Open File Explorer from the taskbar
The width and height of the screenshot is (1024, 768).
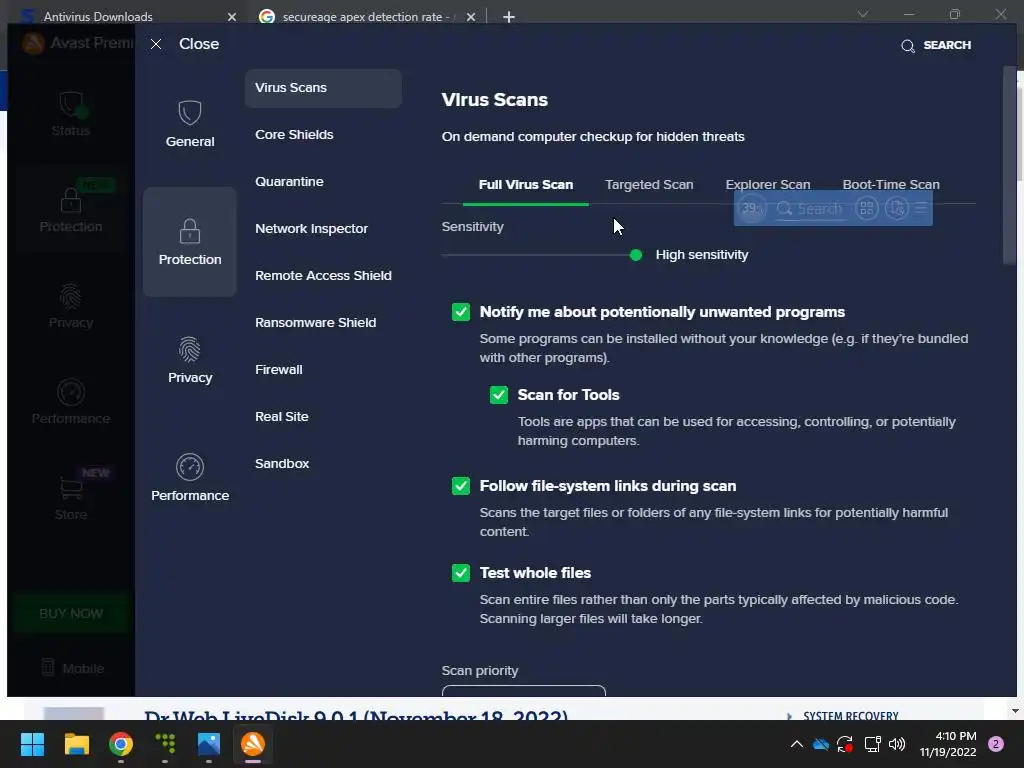76,744
